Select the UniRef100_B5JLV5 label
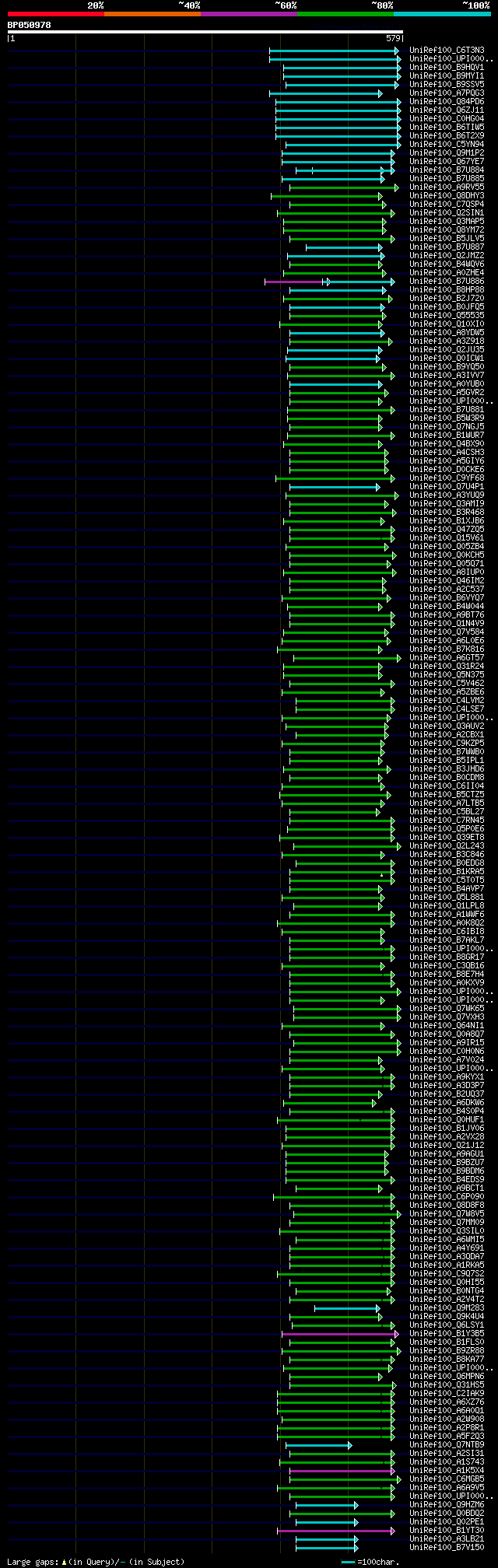This screenshot has height=1568, width=498. pos(447,239)
